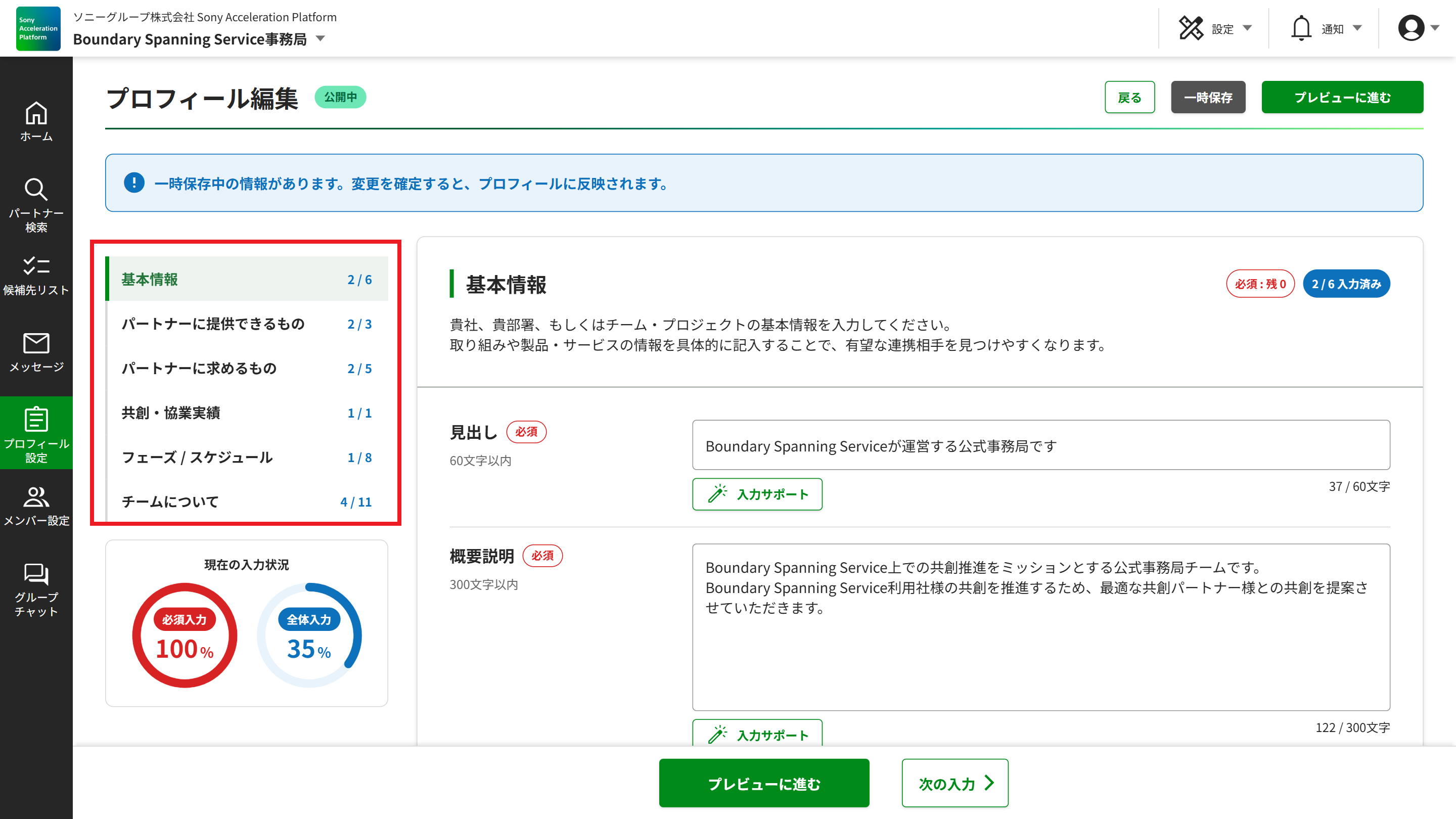
Task: Click 次の入力 next input button
Action: point(954,784)
